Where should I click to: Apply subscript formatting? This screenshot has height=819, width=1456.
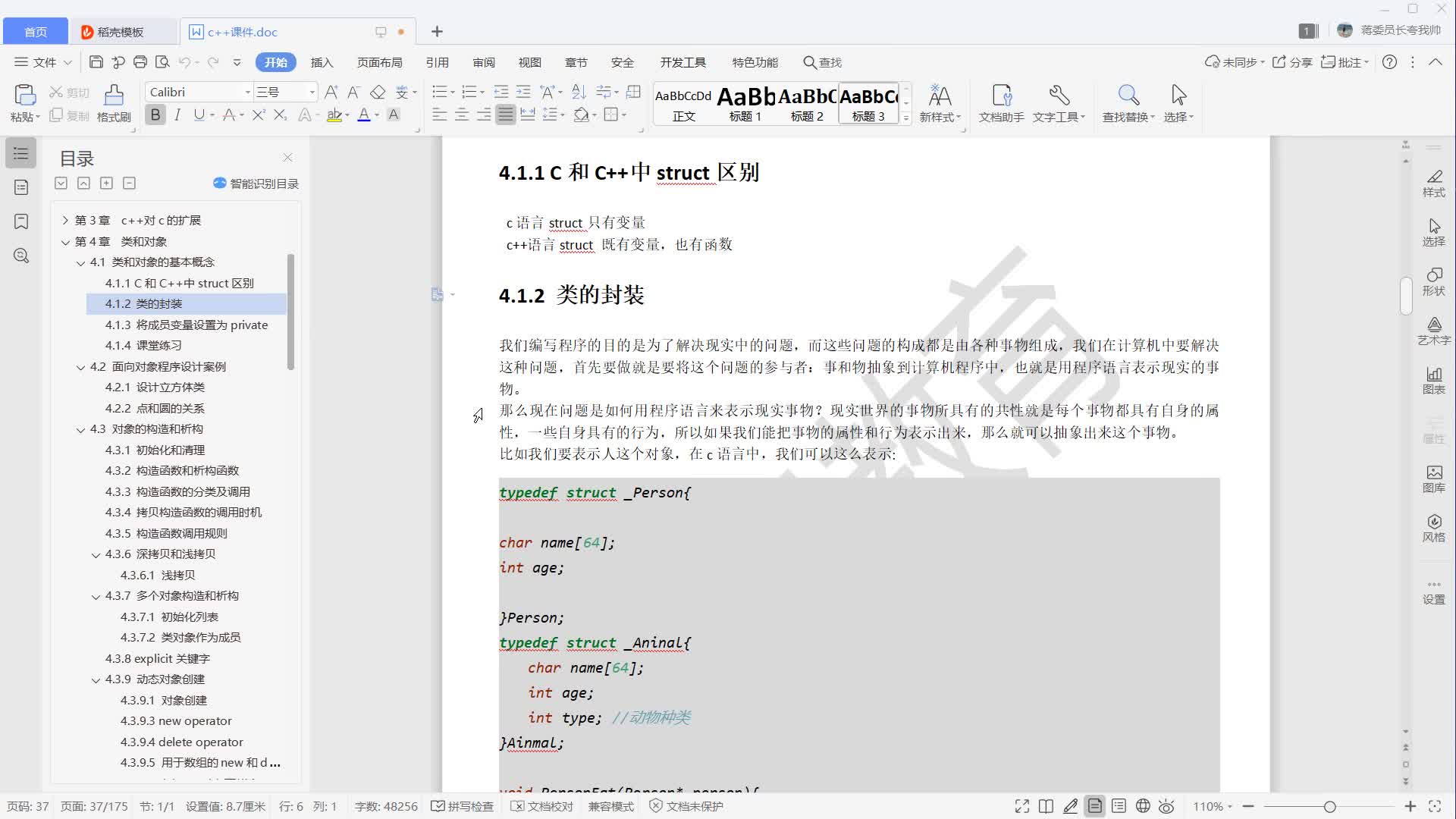281,115
